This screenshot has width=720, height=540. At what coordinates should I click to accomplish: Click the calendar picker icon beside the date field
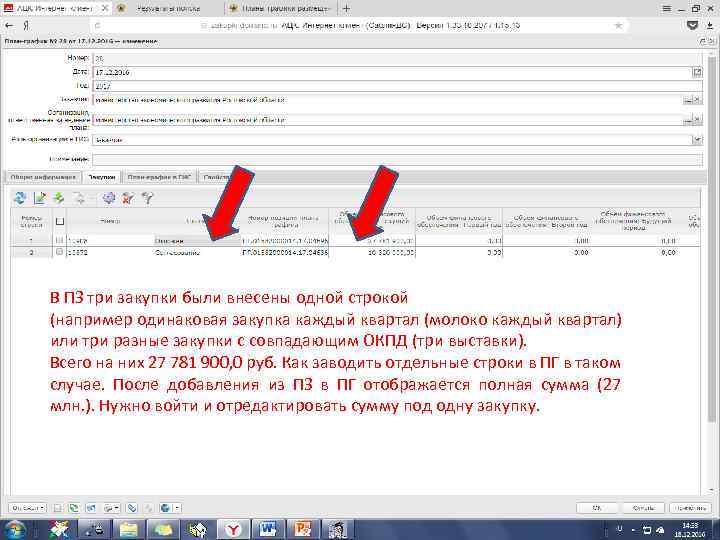(697, 72)
